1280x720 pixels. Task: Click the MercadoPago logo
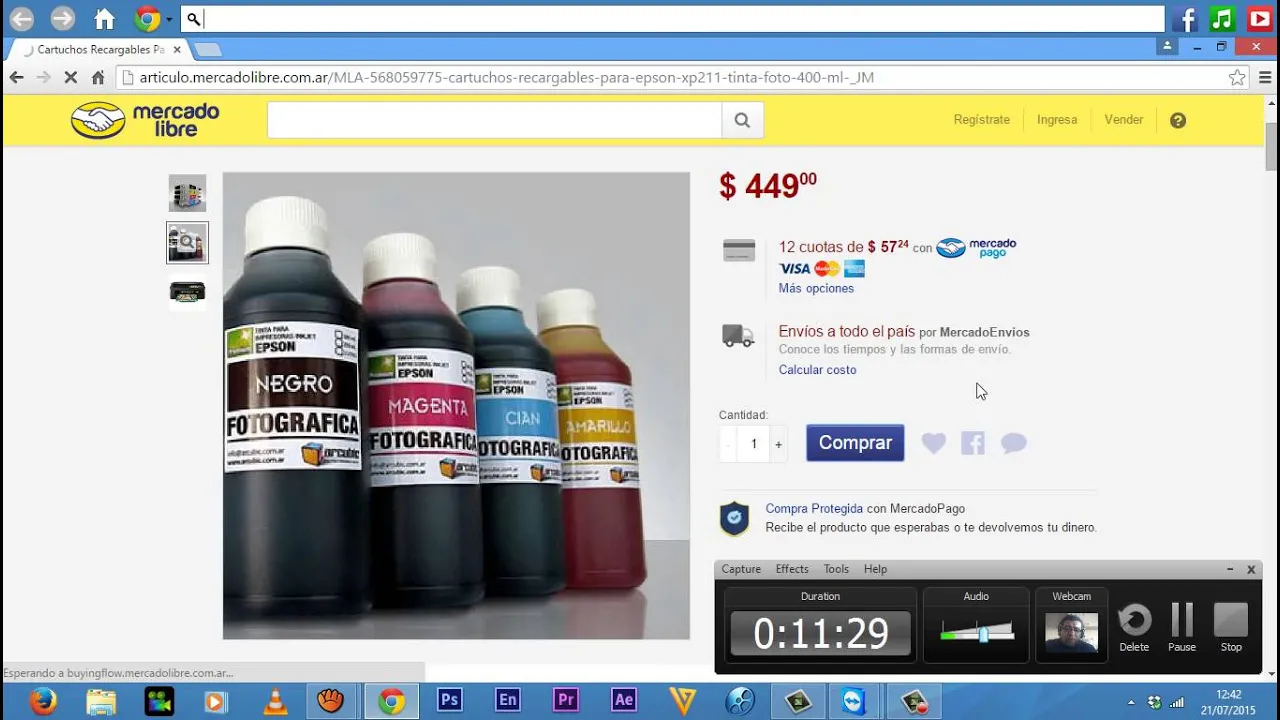click(x=976, y=247)
